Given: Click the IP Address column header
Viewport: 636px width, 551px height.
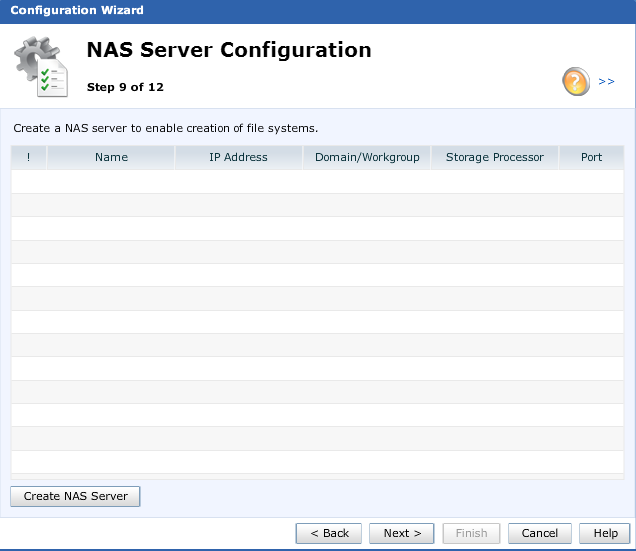Looking at the screenshot, I should [238, 157].
